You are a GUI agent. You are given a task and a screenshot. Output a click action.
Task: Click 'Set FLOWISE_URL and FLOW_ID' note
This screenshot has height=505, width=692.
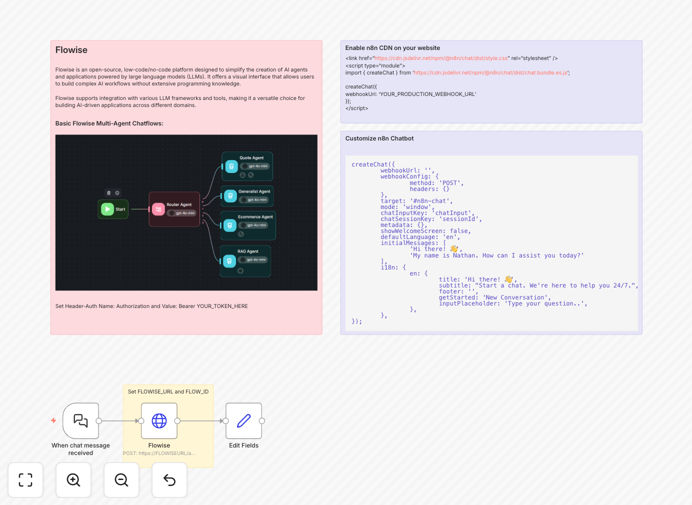tap(168, 392)
